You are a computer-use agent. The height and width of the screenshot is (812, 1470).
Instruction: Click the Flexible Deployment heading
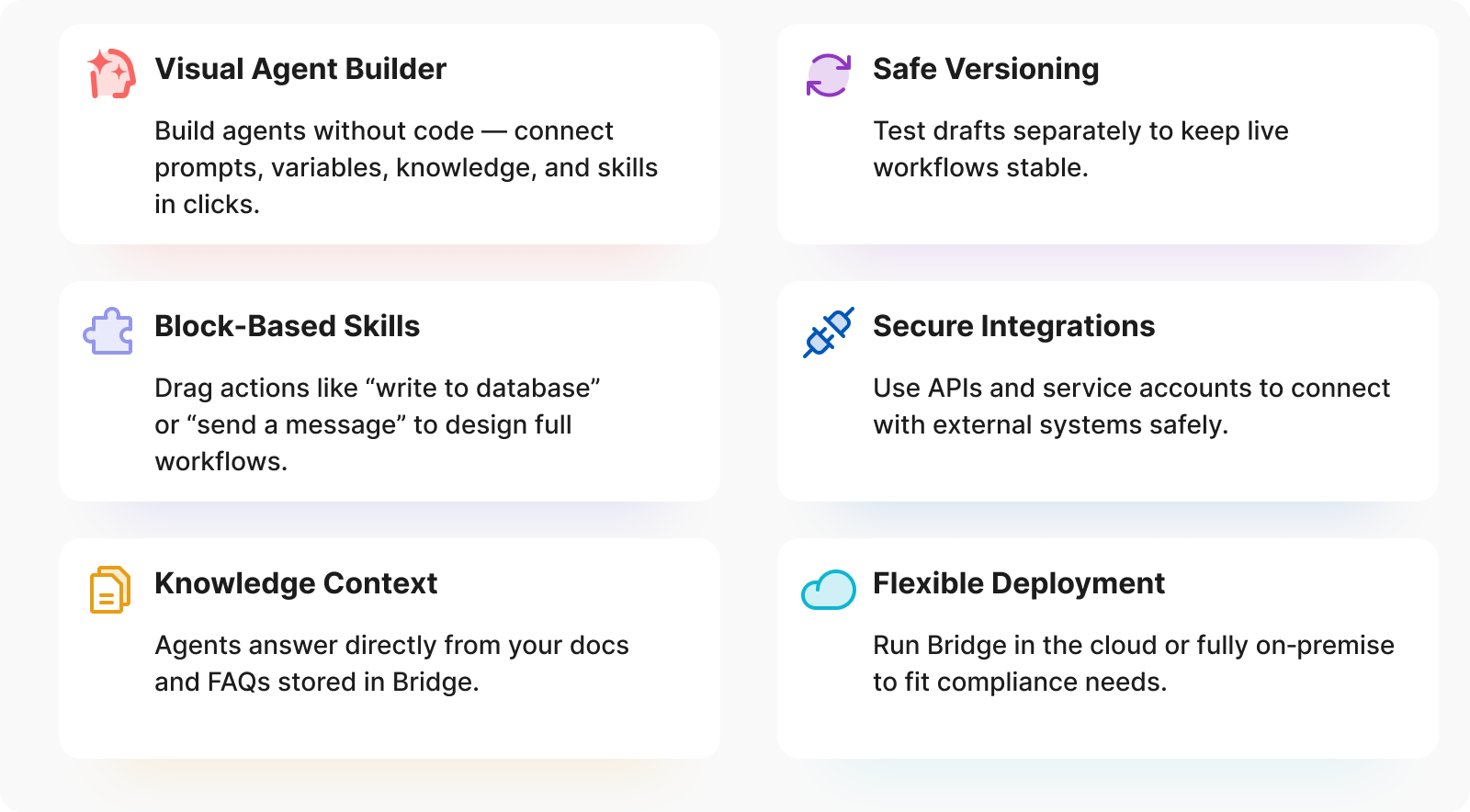coord(1018,583)
